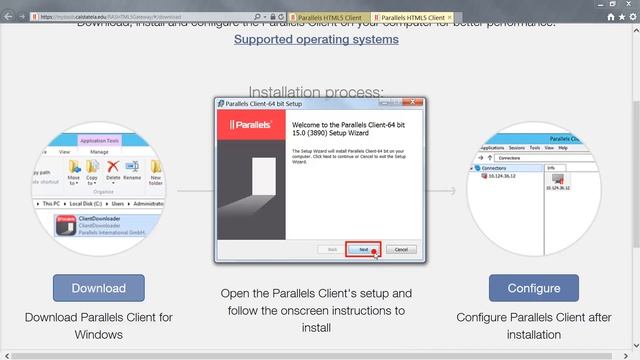Screen dimensions: 640x360
Task: Click the blue Configure button
Action: click(x=534, y=288)
